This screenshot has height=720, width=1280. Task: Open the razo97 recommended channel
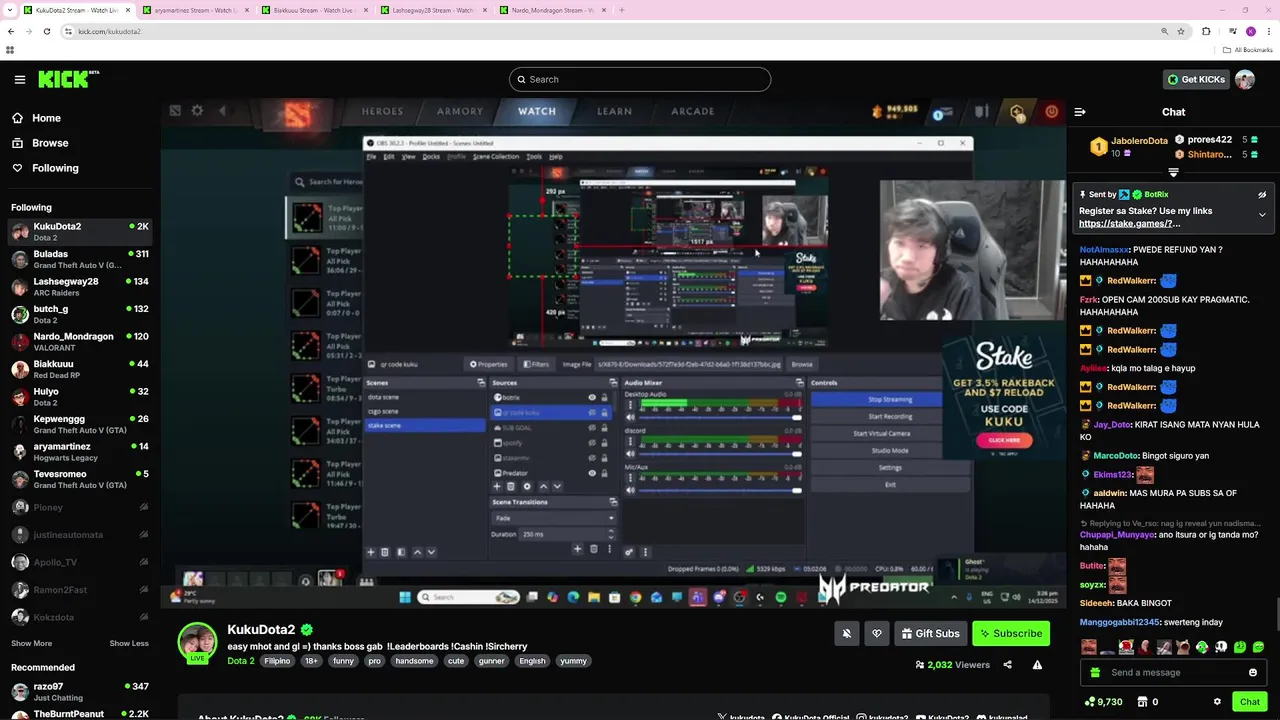[80, 692]
